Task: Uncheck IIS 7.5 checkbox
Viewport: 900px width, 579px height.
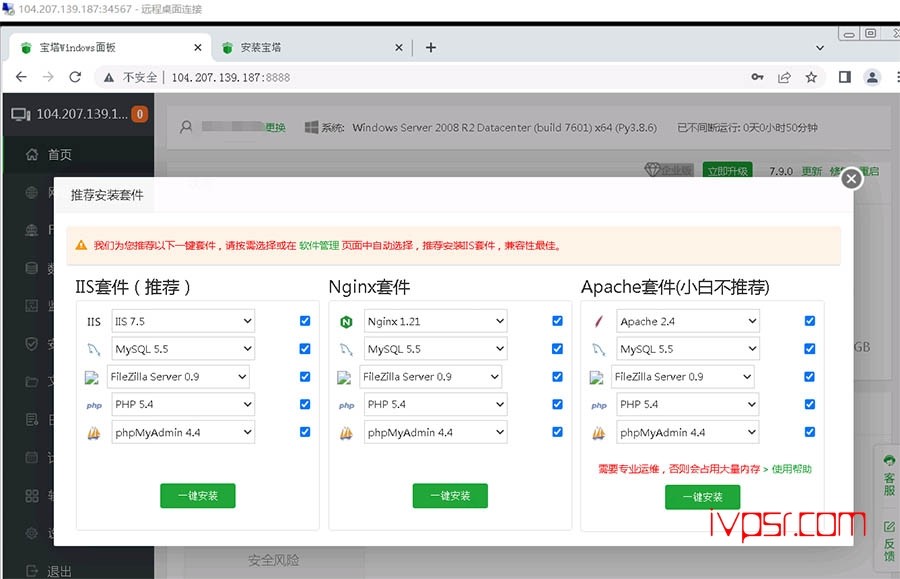Action: point(305,321)
